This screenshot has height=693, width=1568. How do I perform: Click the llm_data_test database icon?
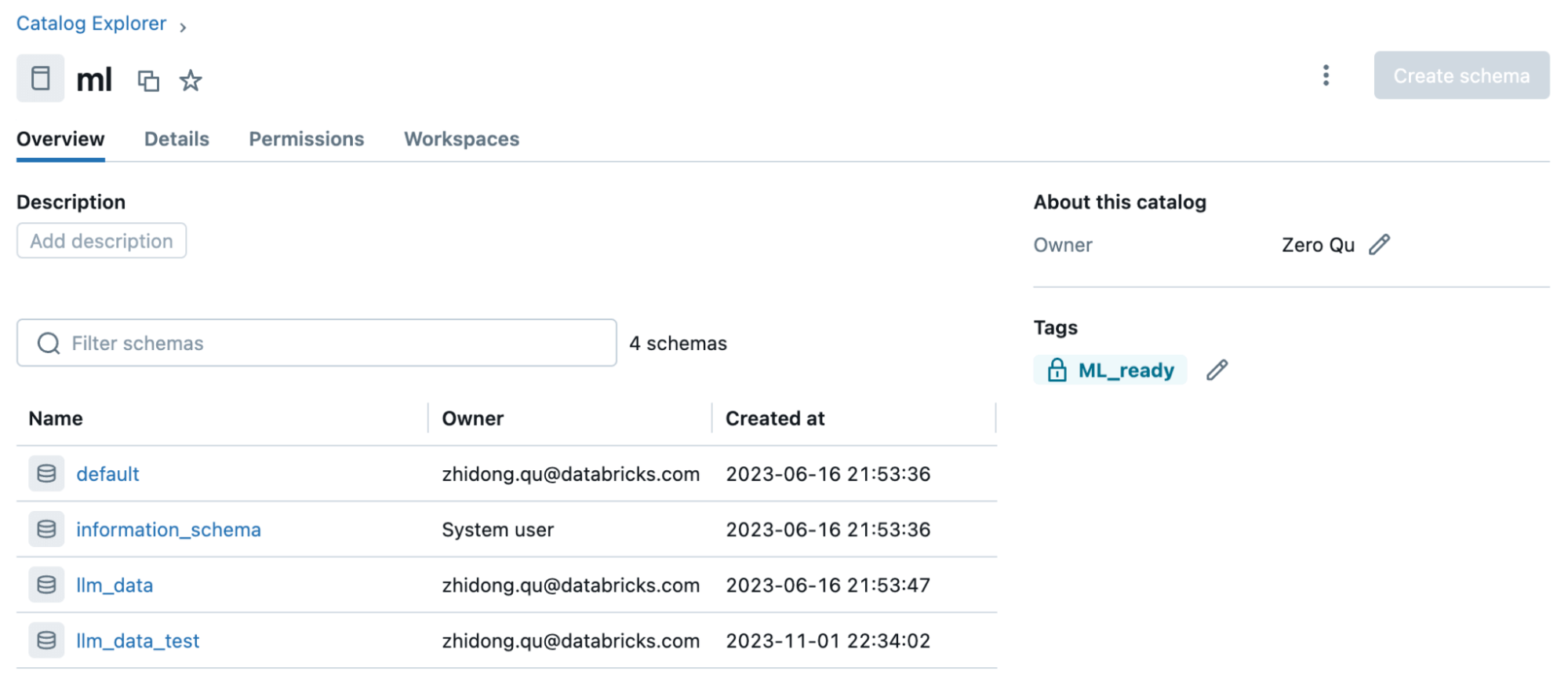click(46, 641)
